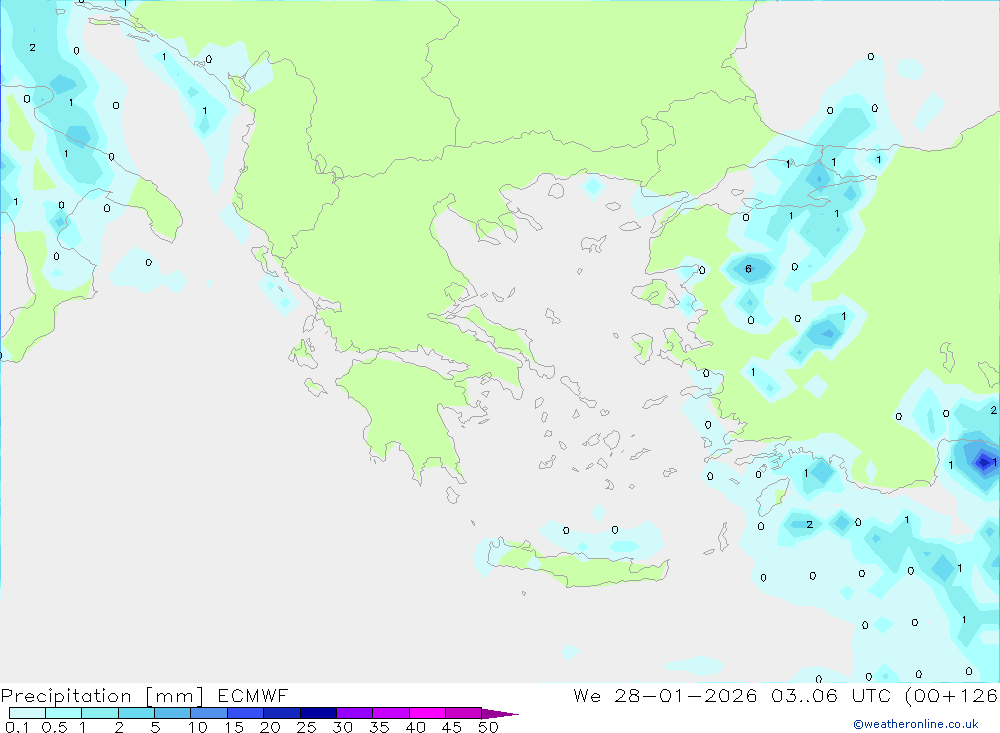The image size is (1000, 733).
Task: Pick the 10–15 mm blue legend swatch
Action: coord(209,713)
